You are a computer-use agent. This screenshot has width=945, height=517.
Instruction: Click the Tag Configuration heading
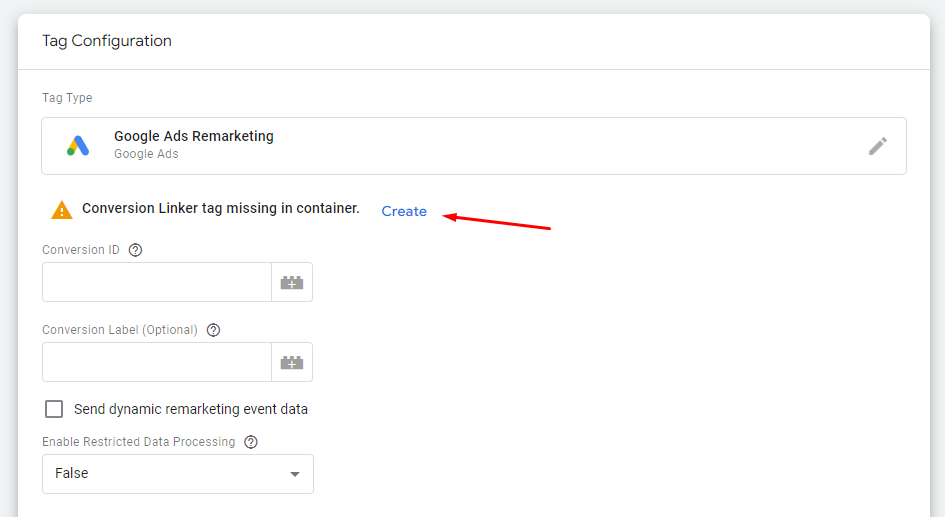tap(107, 41)
